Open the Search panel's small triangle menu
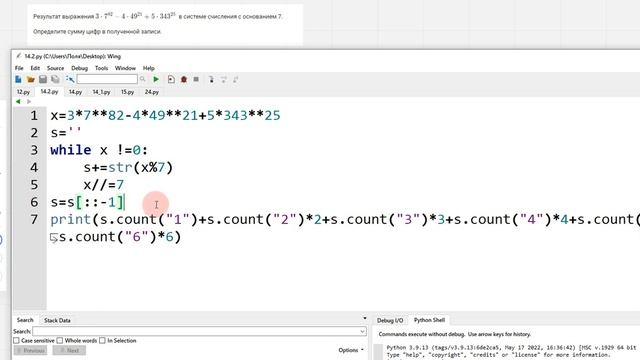The width and height of the screenshot is (640, 360). 364,318
